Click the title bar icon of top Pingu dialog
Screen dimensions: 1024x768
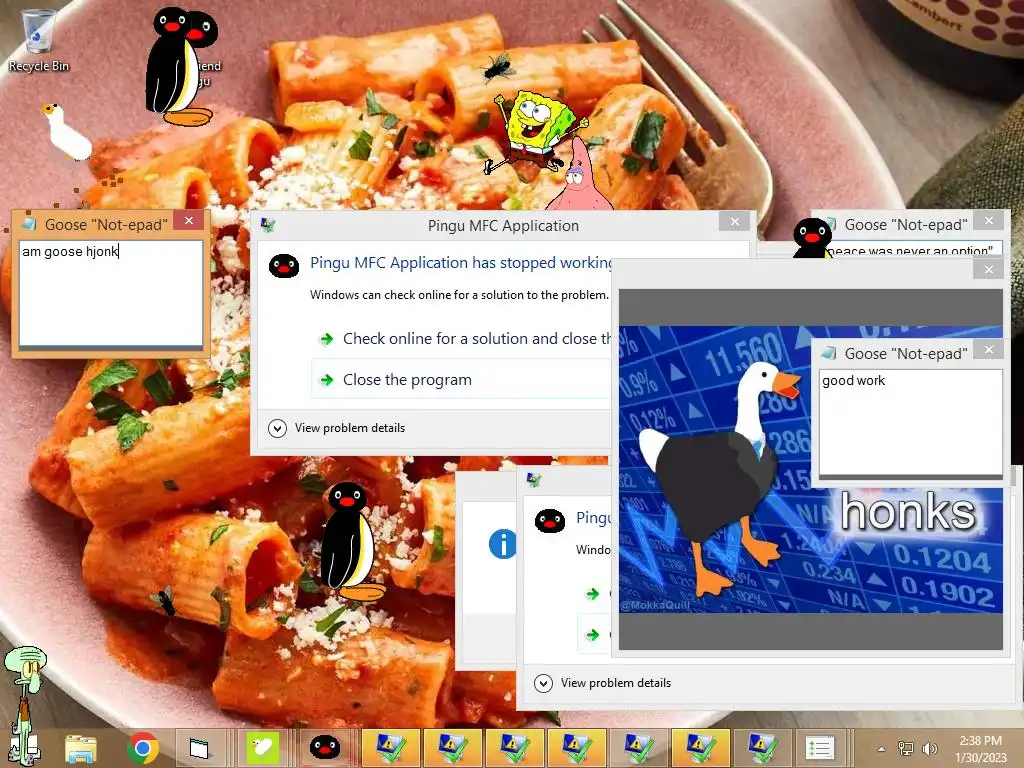point(267,225)
